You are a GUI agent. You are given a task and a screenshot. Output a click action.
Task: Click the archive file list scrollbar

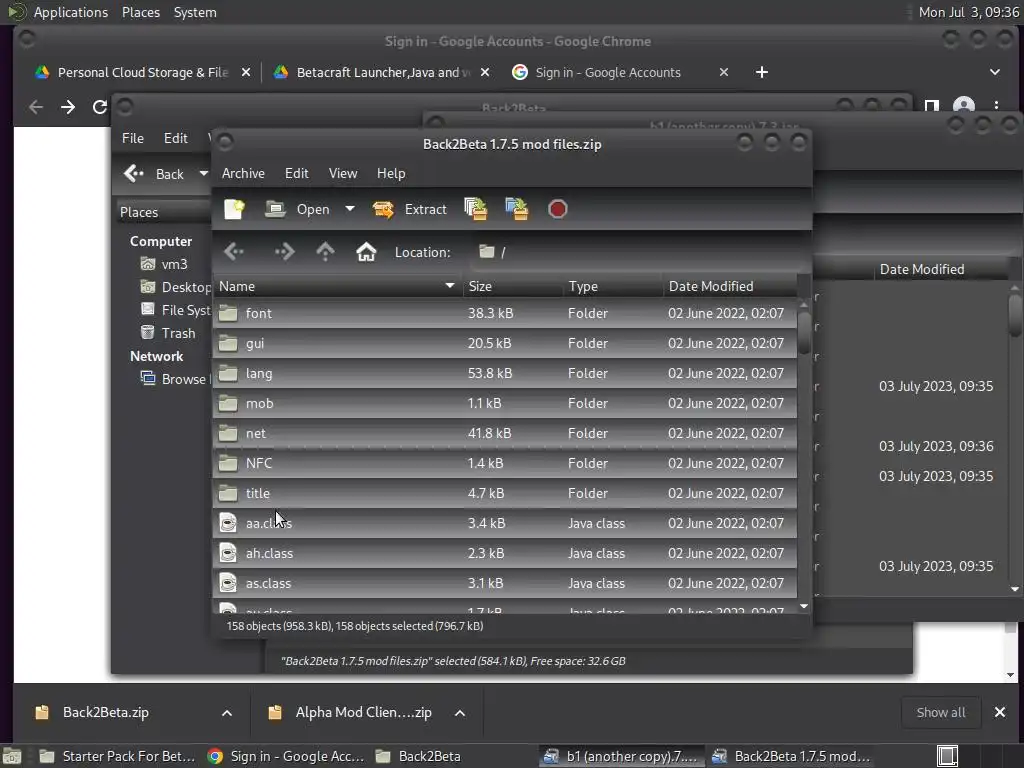[x=804, y=333]
